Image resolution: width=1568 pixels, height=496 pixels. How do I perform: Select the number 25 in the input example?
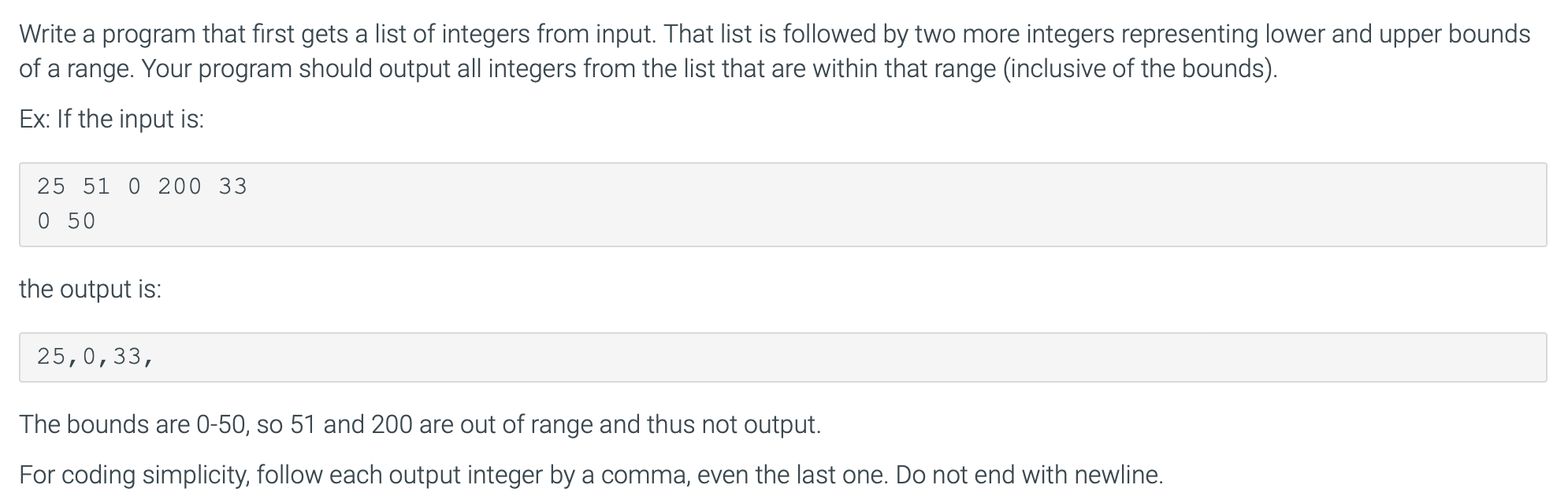(x=51, y=187)
